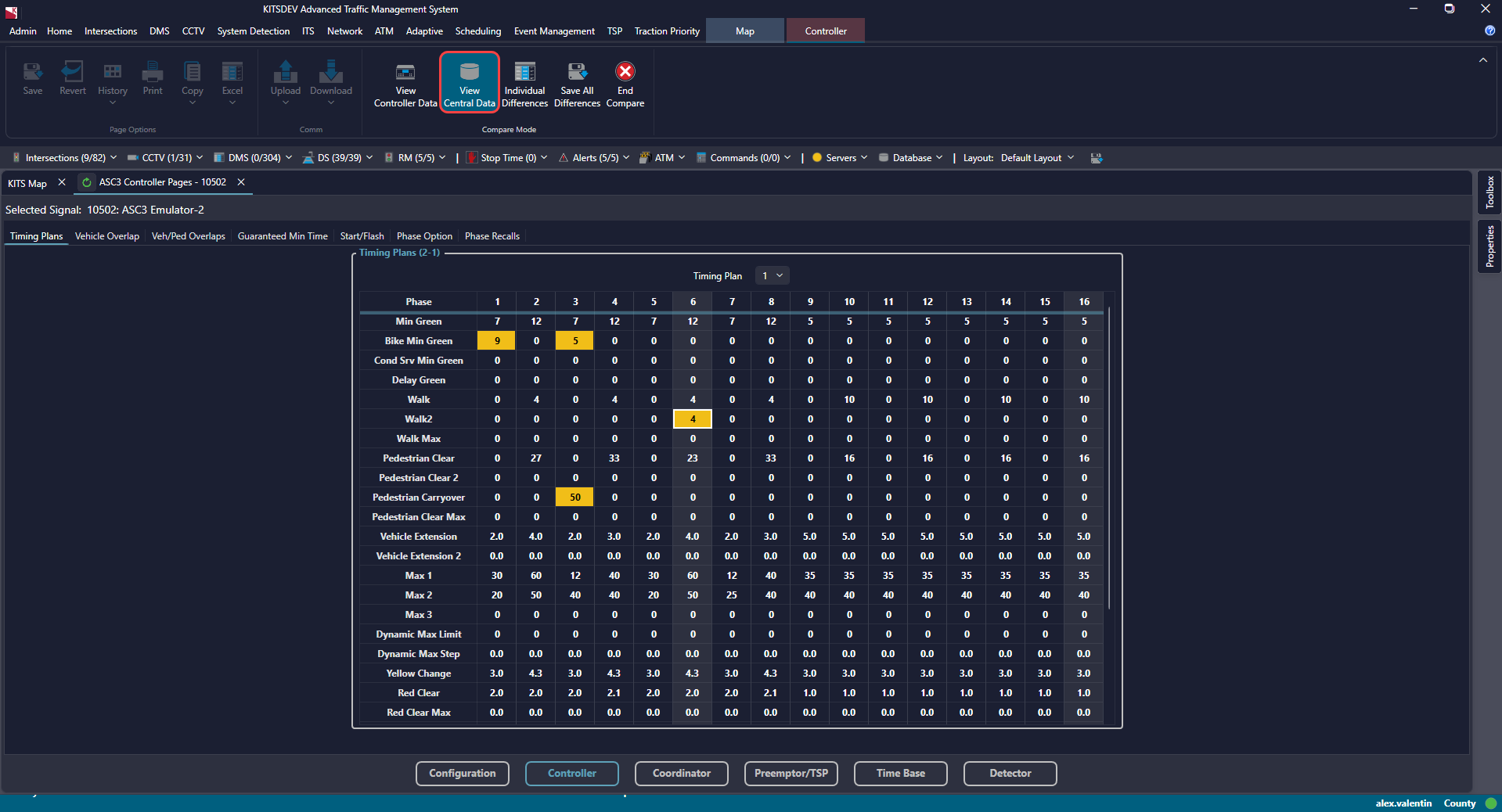Open the Commands (0/0) dropdown
Image resolution: width=1502 pixels, height=812 pixels.
(744, 158)
